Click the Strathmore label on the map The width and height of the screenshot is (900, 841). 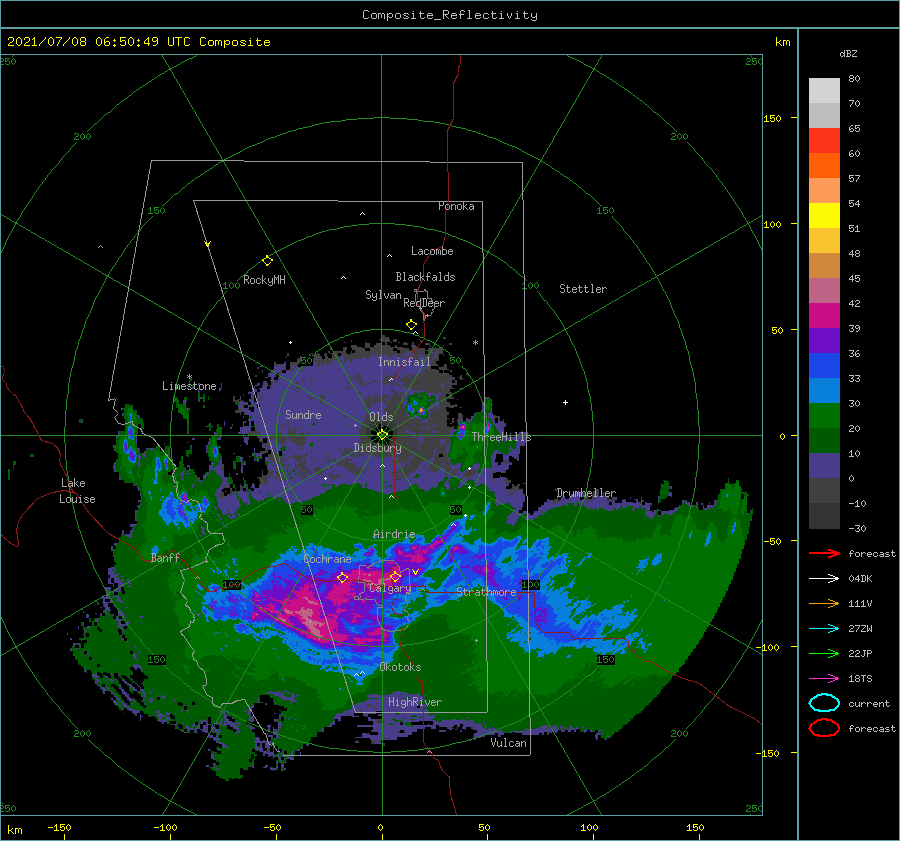click(x=486, y=592)
